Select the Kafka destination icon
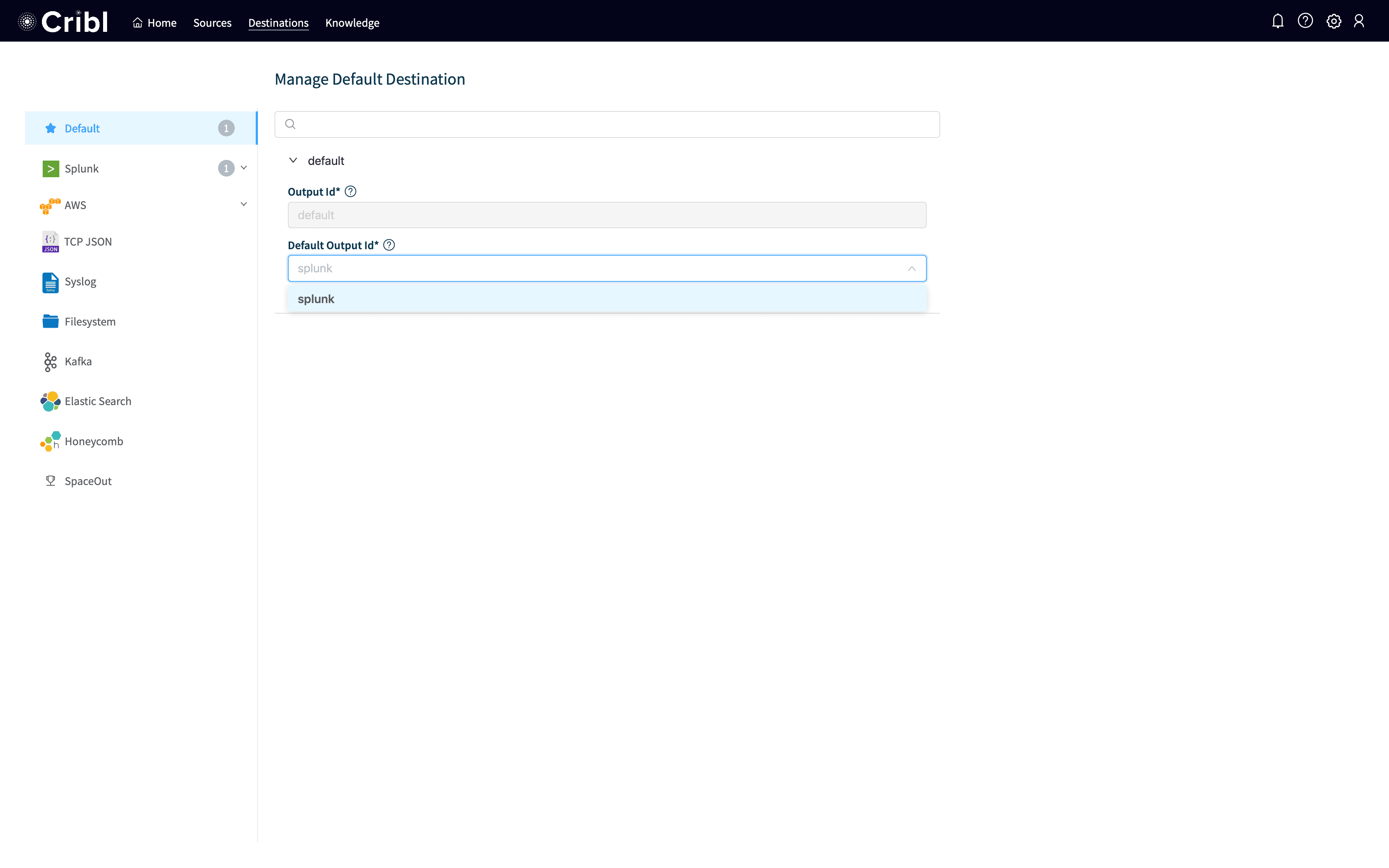 point(51,362)
